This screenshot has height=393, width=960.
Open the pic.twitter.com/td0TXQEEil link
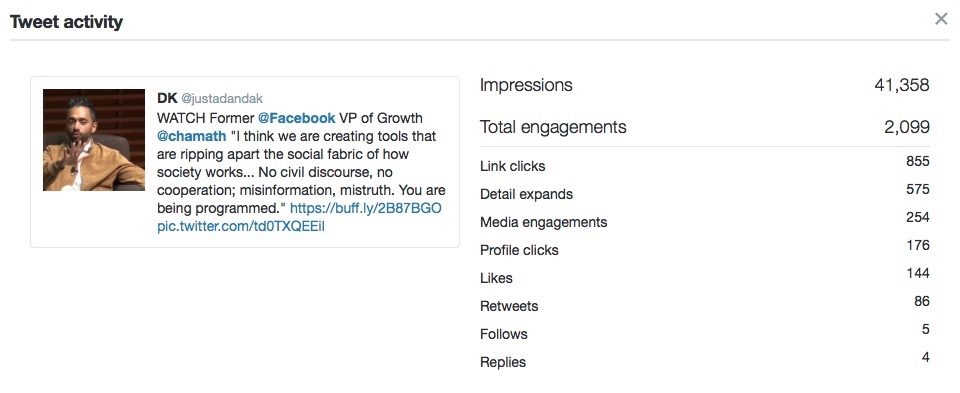241,226
